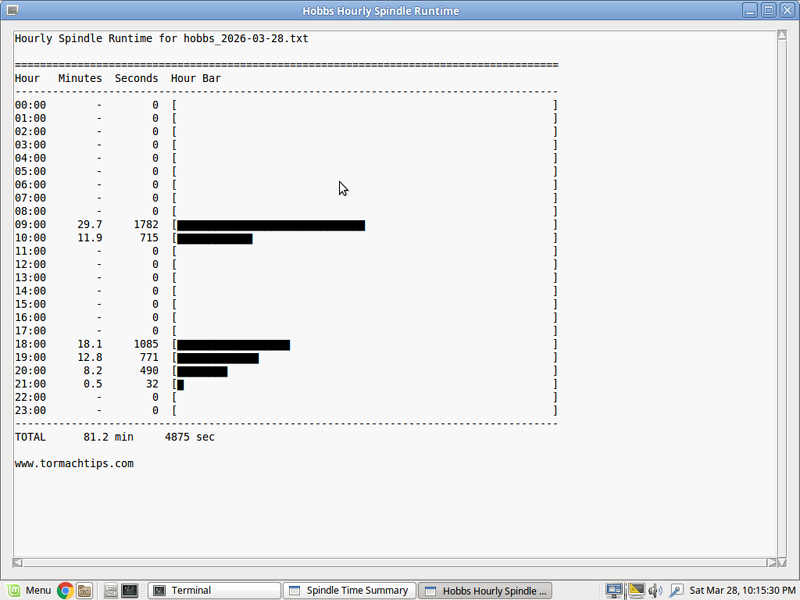Screen dimensions: 800x600
Task: Launch Chrome browser from the panel
Action: point(65,590)
